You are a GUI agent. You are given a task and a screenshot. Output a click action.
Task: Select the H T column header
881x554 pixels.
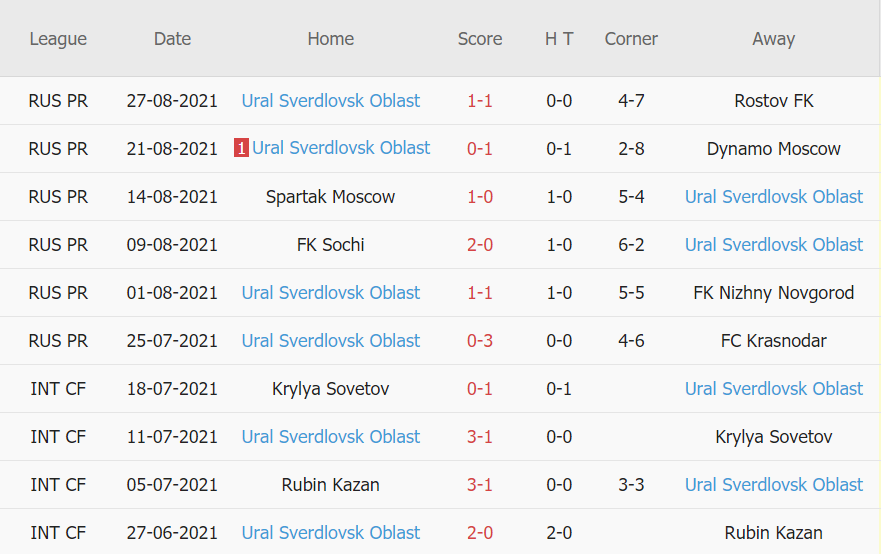tap(559, 39)
